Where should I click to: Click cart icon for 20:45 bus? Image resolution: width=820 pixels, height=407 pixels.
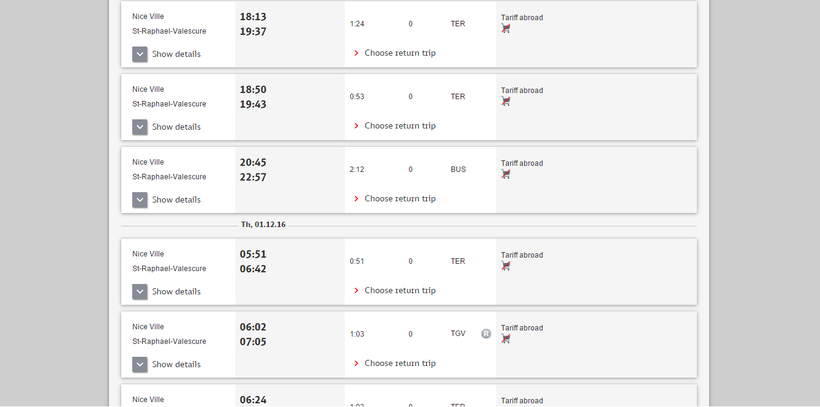[506, 175]
